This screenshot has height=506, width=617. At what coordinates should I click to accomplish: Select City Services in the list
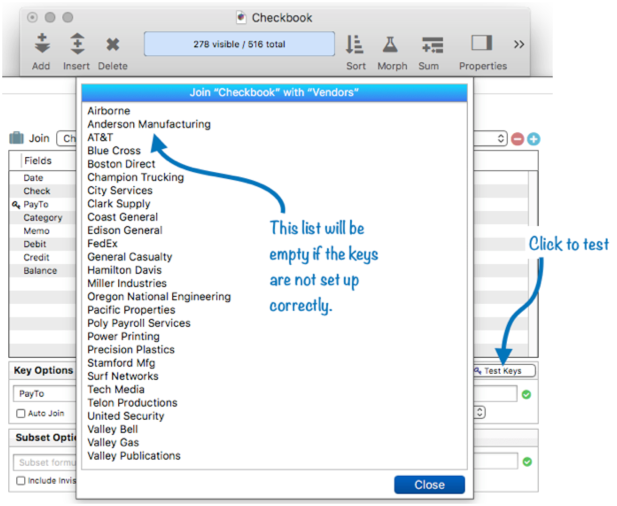(120, 191)
